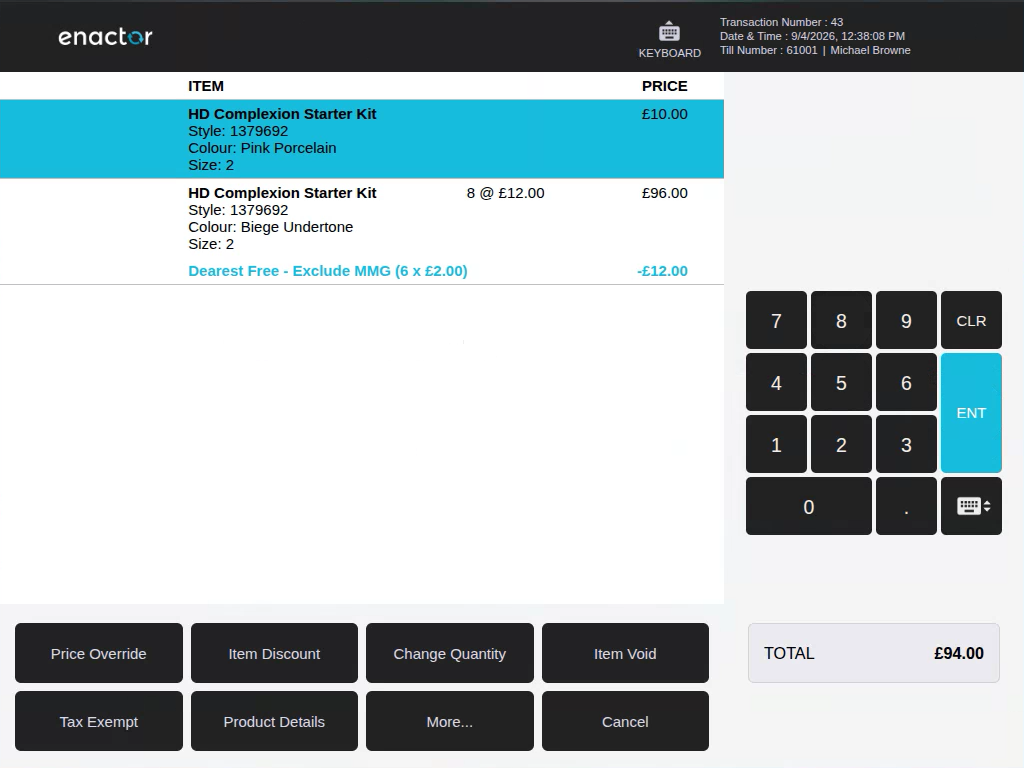Open the on-screen KEYBOARD from header
1024x768 pixels.
click(669, 40)
